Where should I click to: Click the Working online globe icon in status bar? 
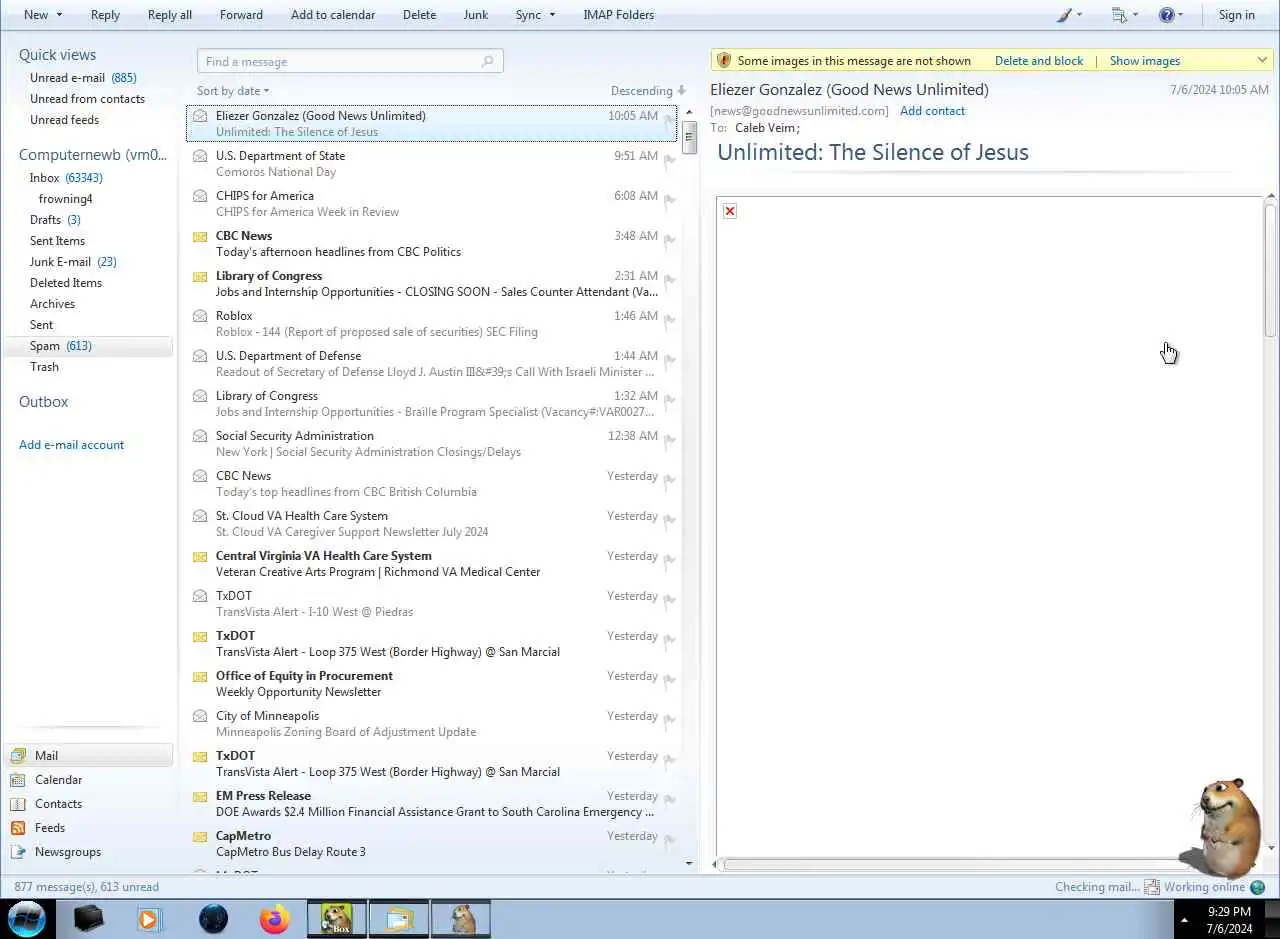pos(1258,887)
